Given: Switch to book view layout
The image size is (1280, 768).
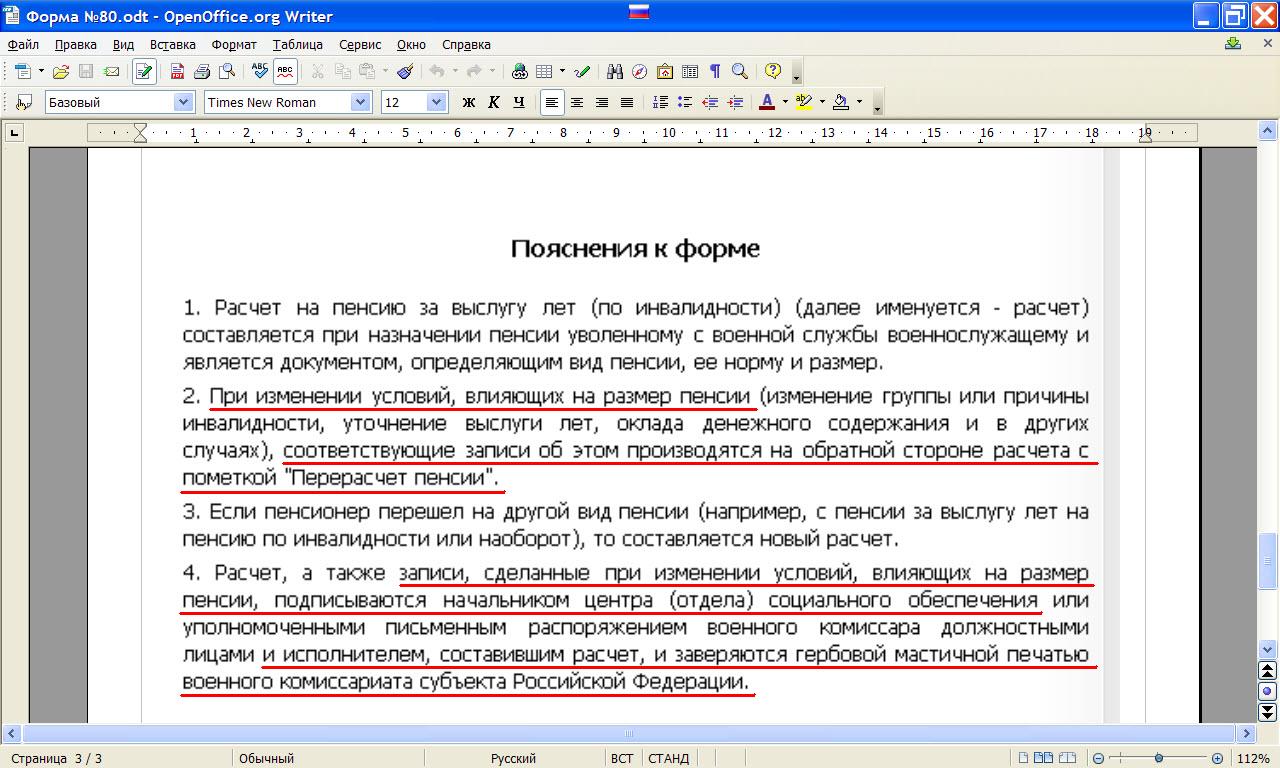Looking at the screenshot, I should coord(1068,759).
